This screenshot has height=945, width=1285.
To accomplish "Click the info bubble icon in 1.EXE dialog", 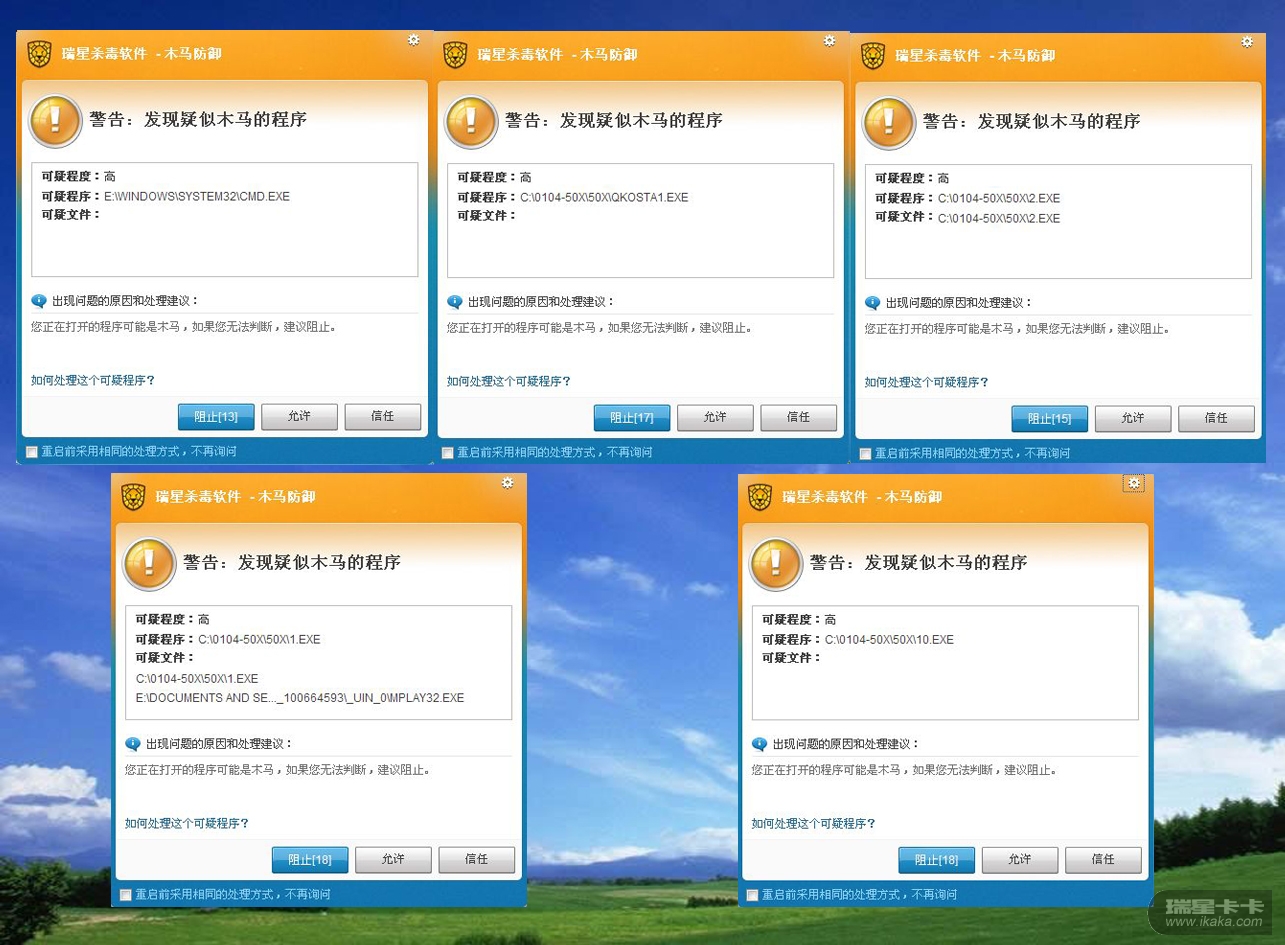I will coord(133,743).
